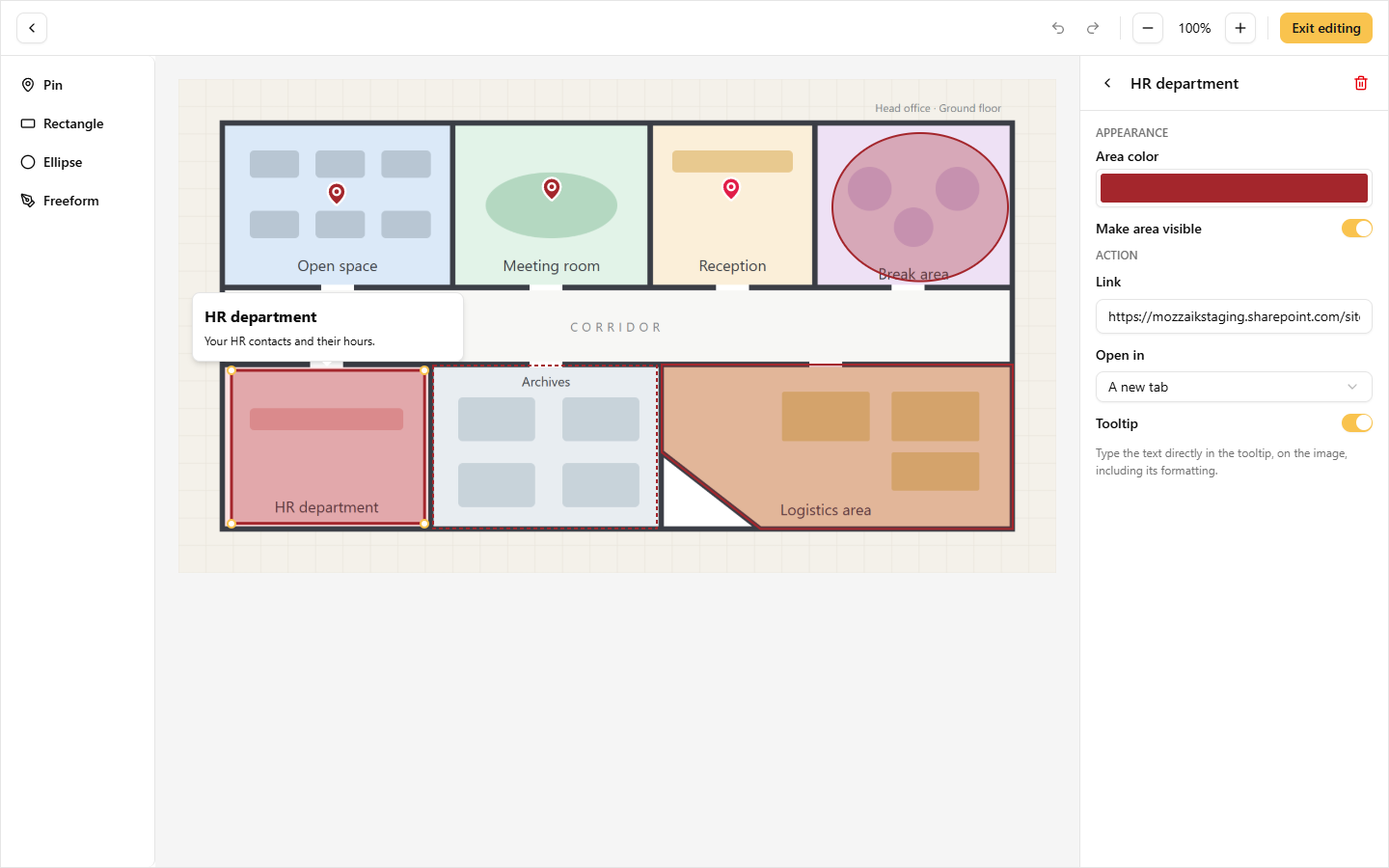This screenshot has height=868, width=1389.
Task: Redo the last undone edit
Action: pos(1093,28)
